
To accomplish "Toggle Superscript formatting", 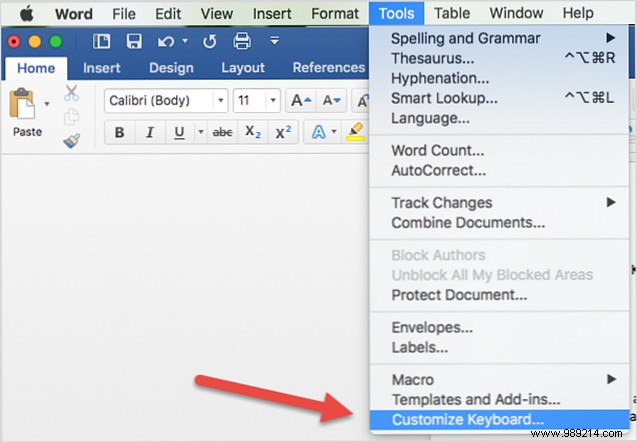I will (283, 132).
